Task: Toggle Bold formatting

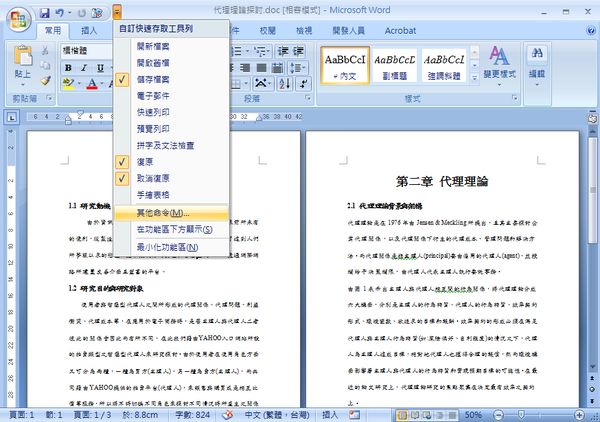Action: (x=68, y=68)
